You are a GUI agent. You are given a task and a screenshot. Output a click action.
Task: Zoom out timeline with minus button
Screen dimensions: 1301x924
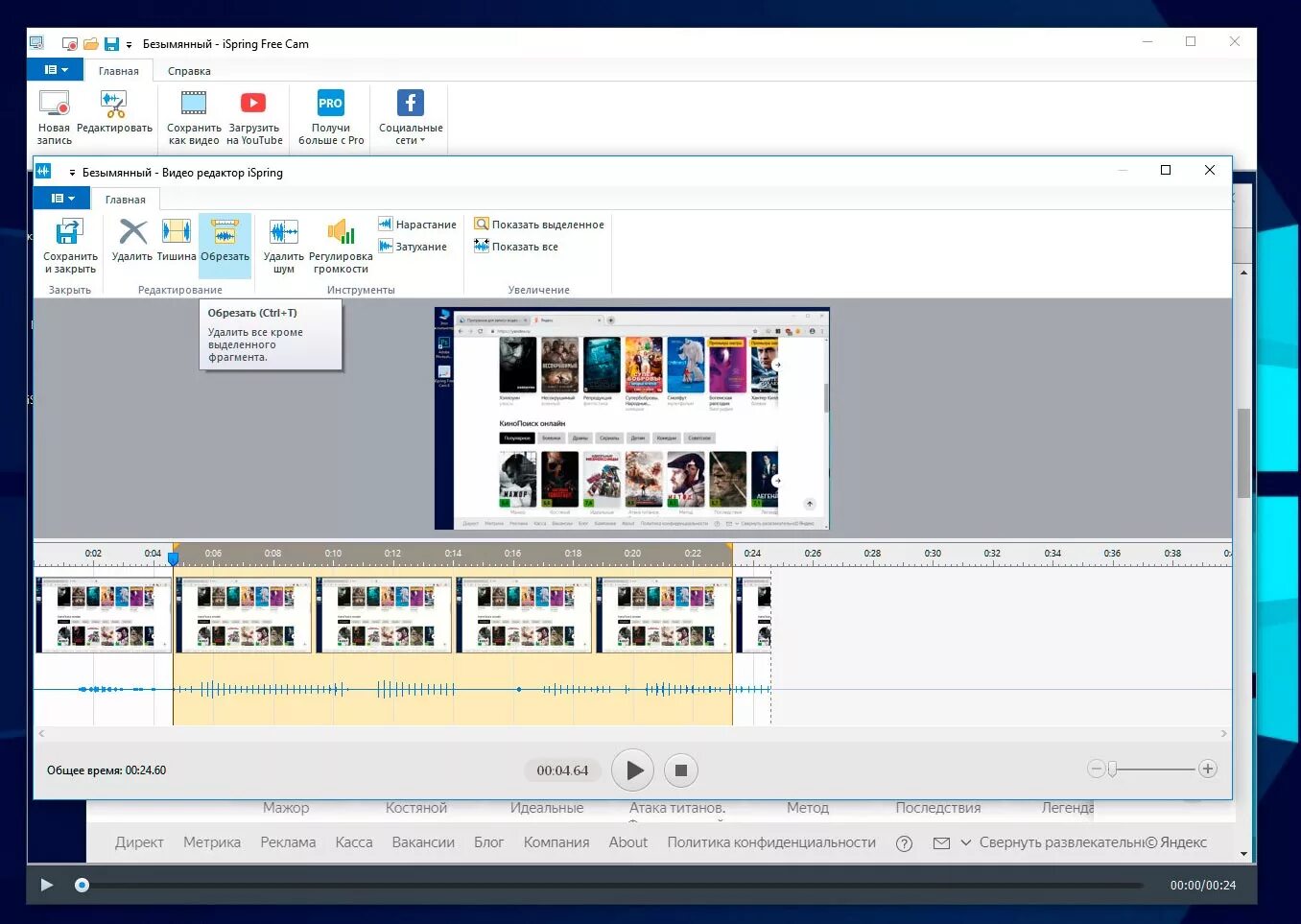pyautogui.click(x=1096, y=769)
